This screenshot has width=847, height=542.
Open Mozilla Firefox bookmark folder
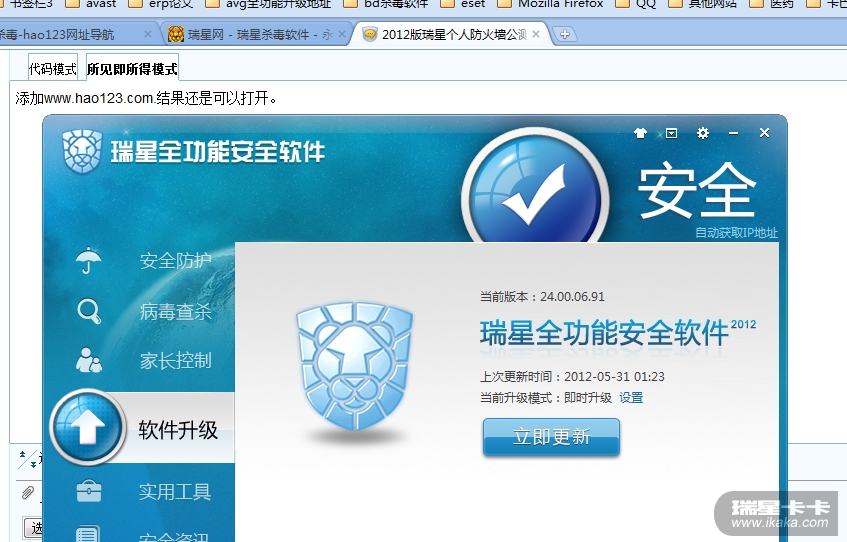click(550, 4)
